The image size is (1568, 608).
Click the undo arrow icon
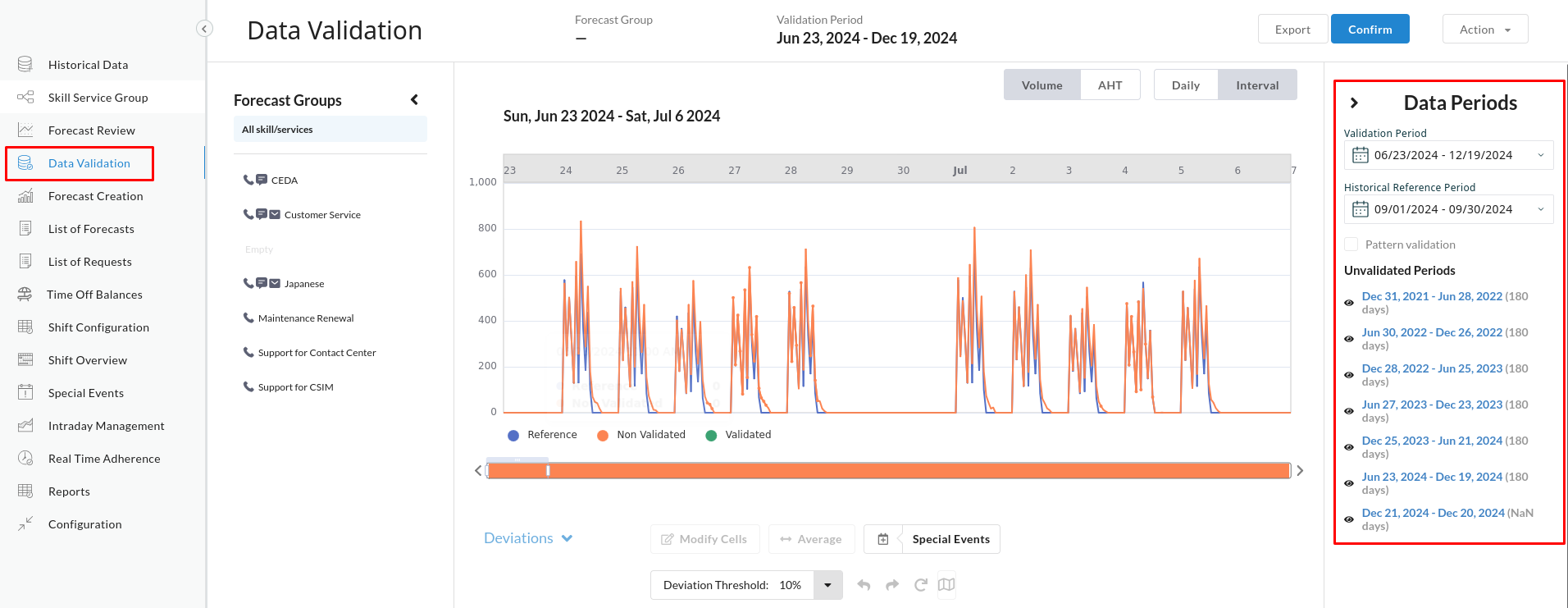[864, 585]
